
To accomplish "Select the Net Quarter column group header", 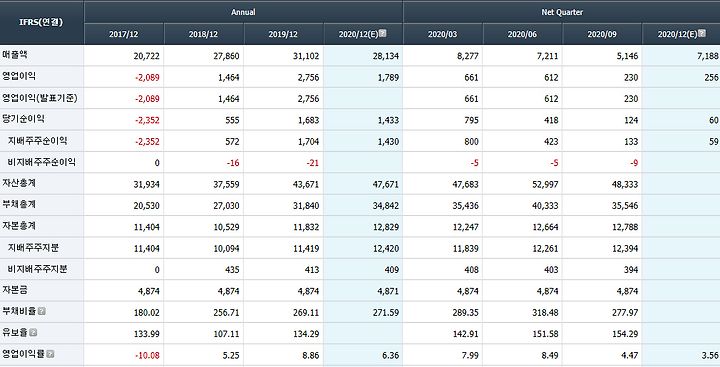I will pos(562,12).
